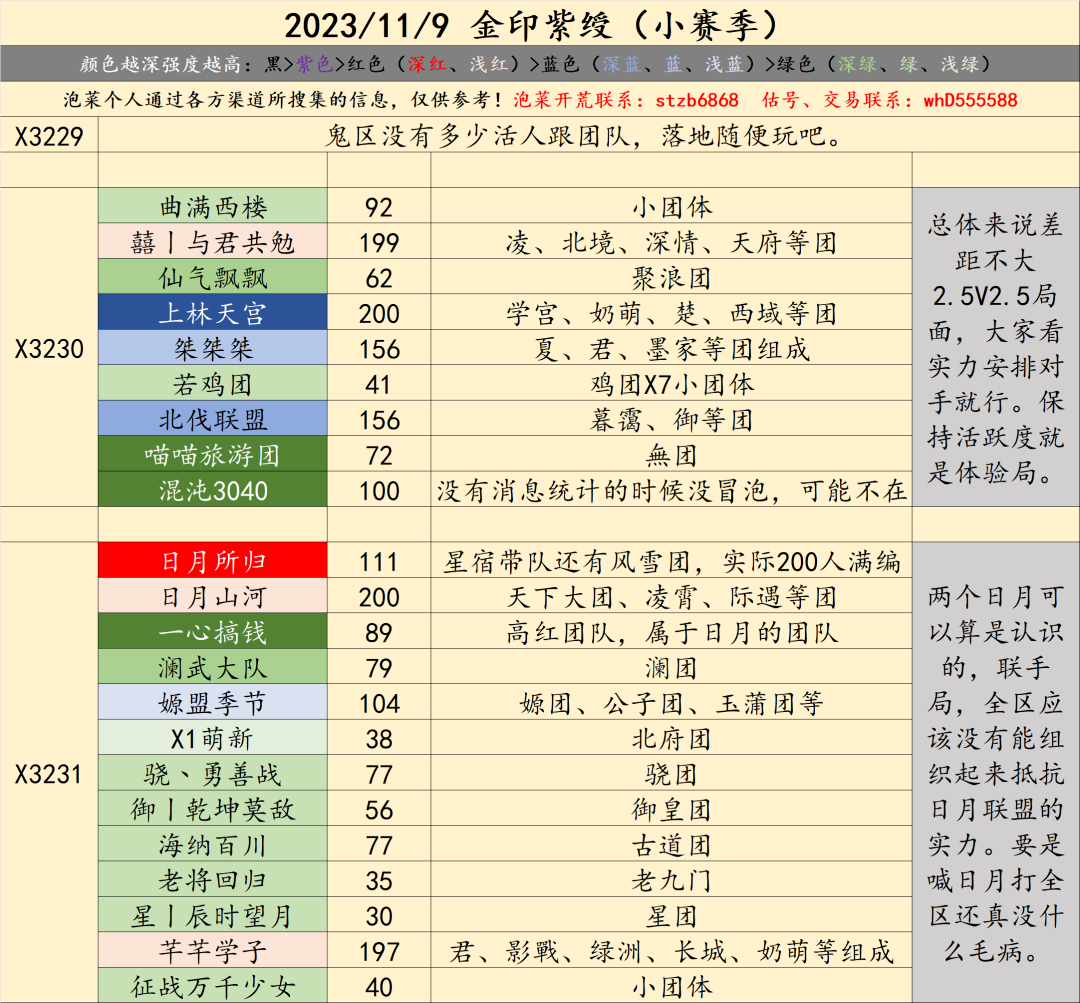Click the description 凌、北境、深情、天府等团
Image resolution: width=1080 pixels, height=1003 pixels.
[x=672, y=242]
